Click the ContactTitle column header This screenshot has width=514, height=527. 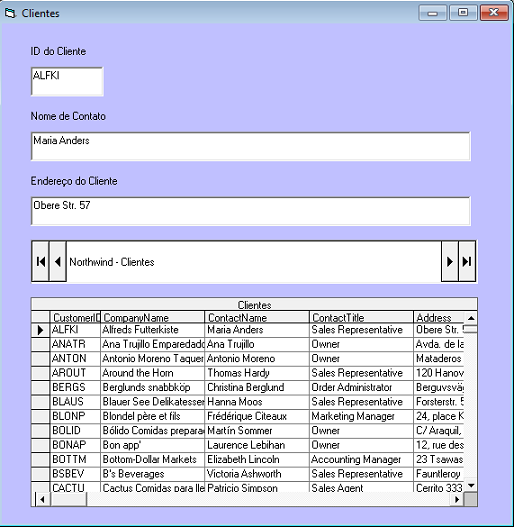361,317
